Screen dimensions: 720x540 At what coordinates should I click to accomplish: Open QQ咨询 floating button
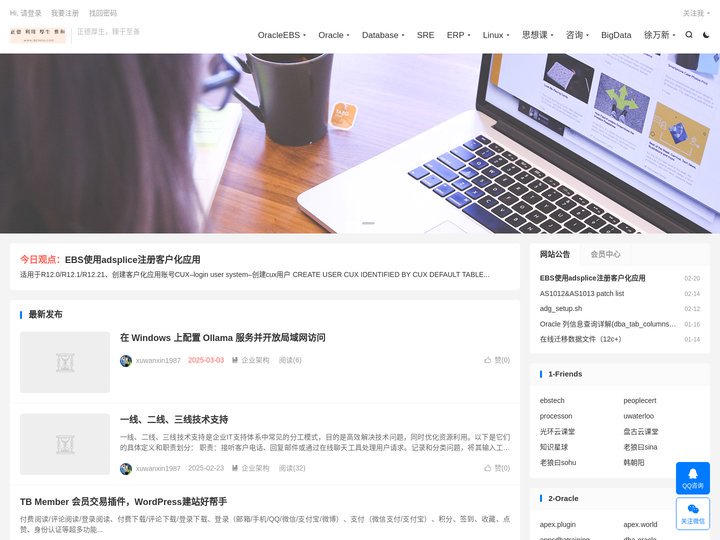tap(692, 478)
